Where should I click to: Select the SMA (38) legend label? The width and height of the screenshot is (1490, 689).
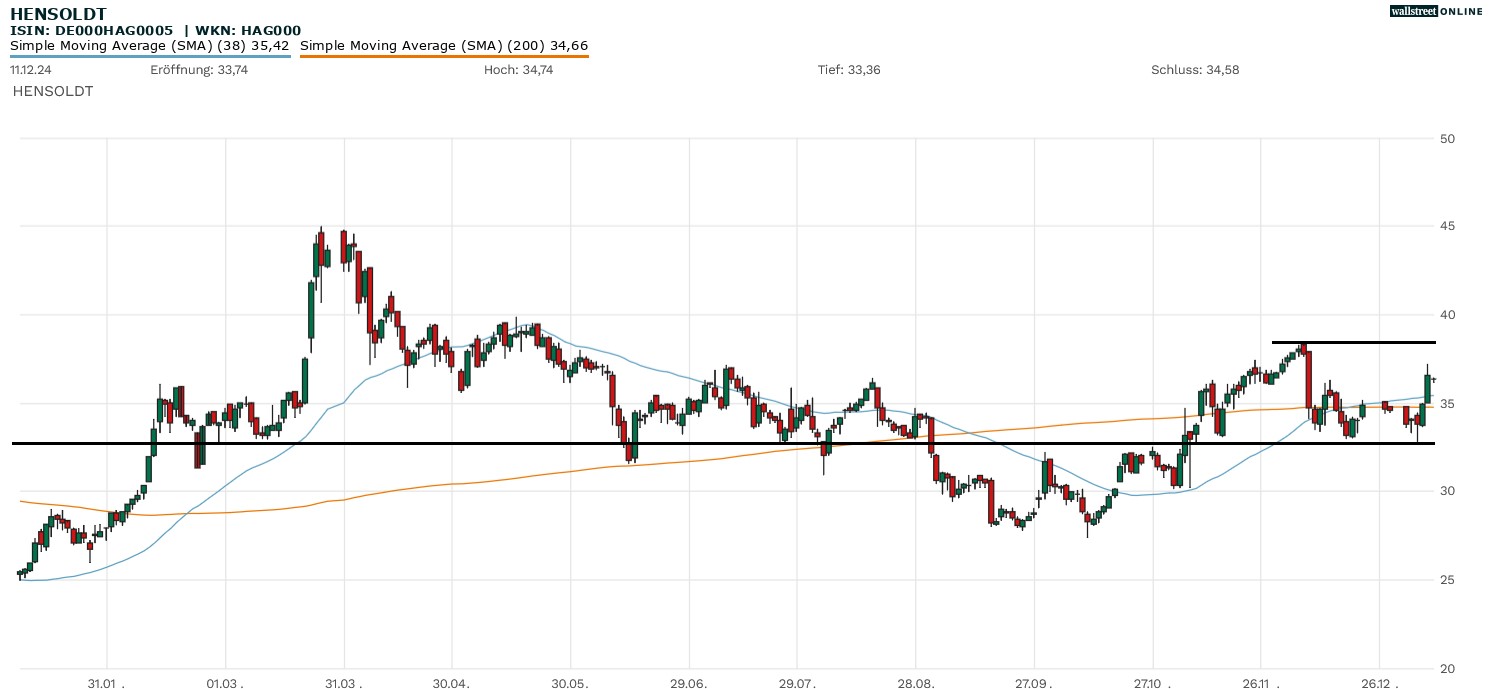click(150, 45)
